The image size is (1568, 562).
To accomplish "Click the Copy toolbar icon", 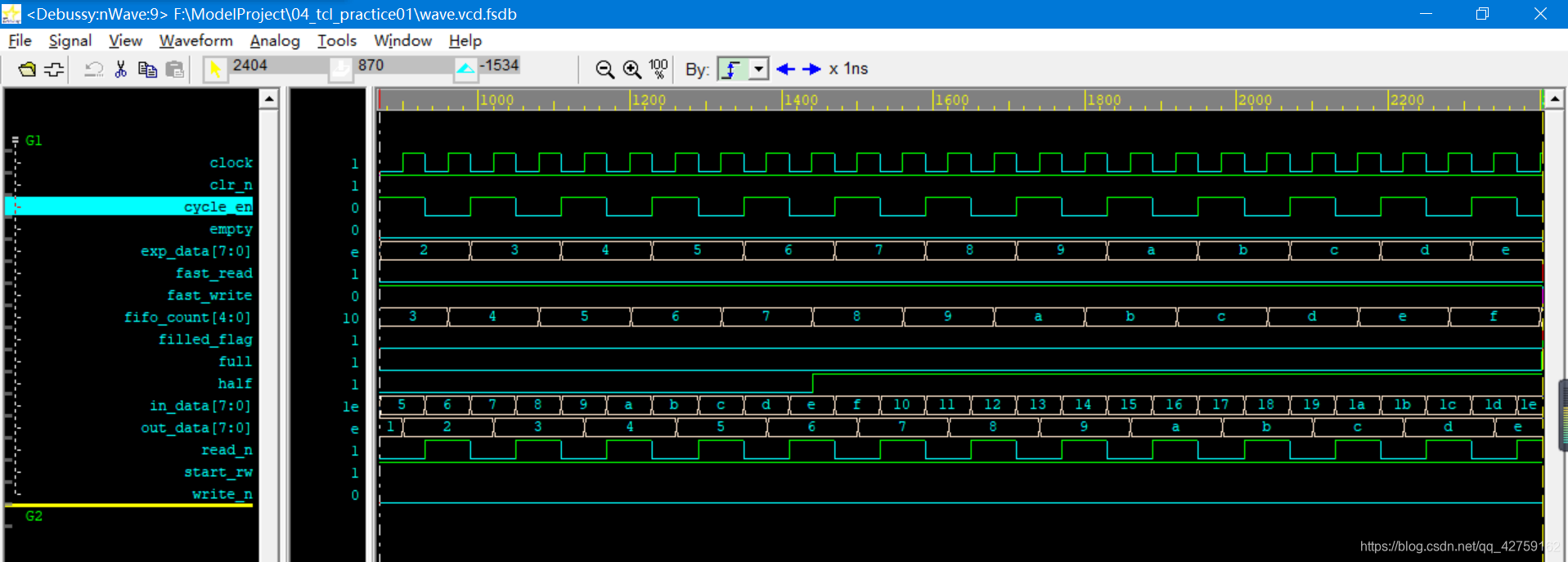I will coord(147,70).
